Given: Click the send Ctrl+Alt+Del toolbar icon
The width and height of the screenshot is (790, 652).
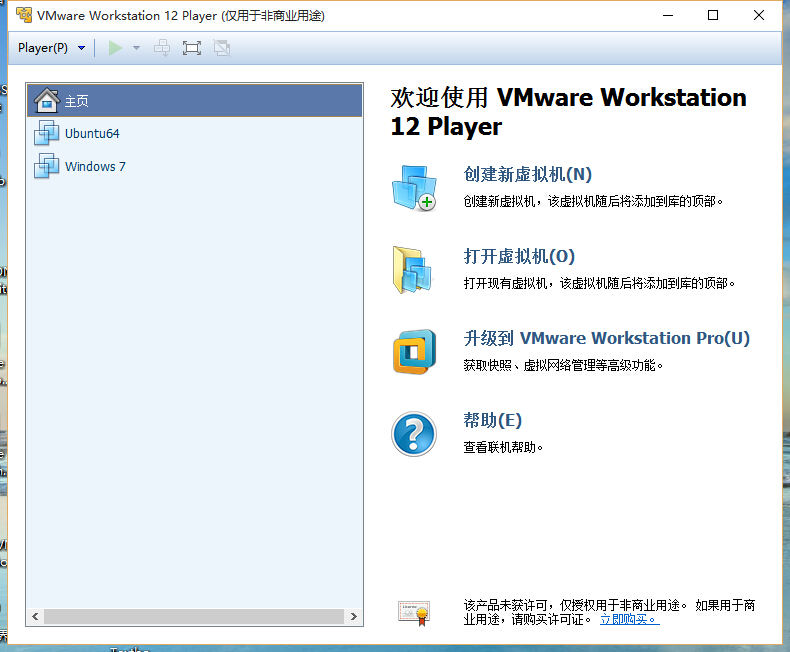Looking at the screenshot, I should (x=162, y=48).
